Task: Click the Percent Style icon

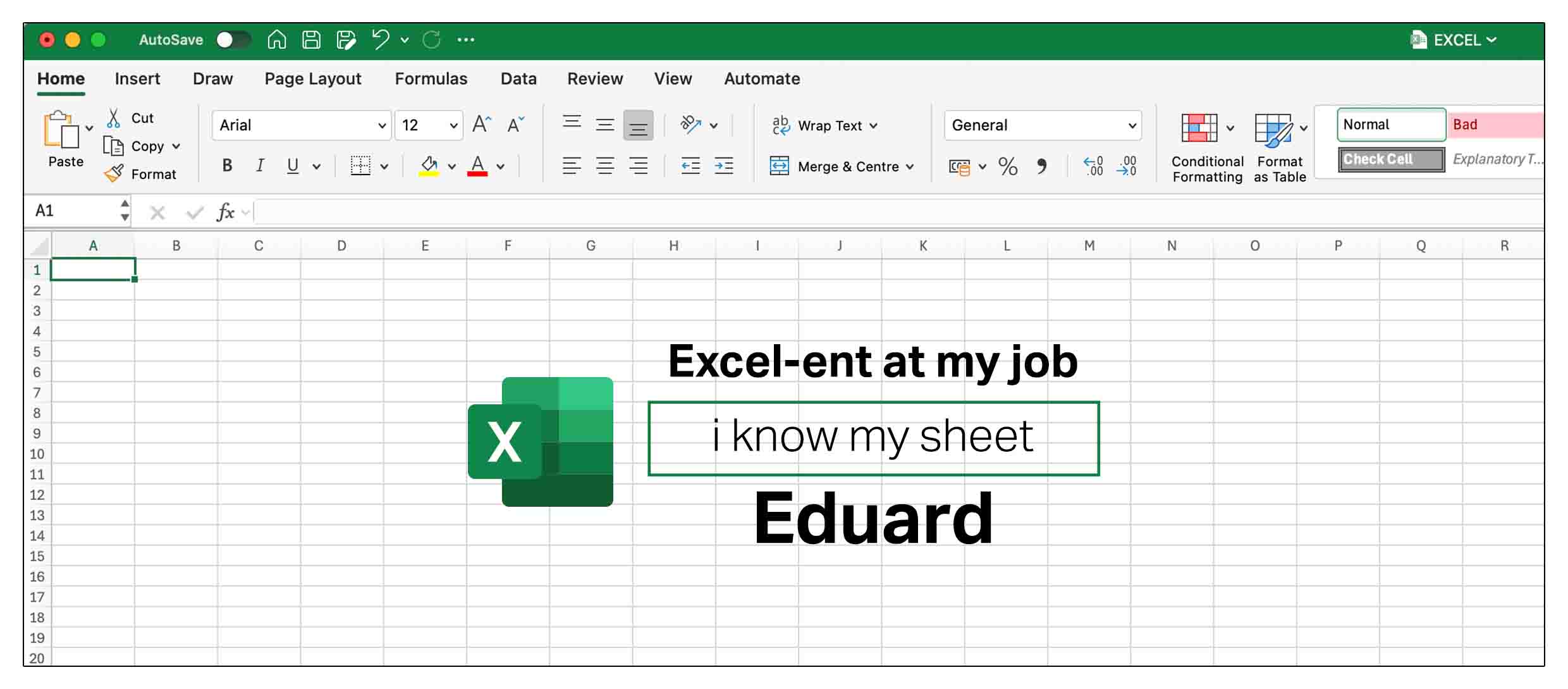Action: 1008,166
